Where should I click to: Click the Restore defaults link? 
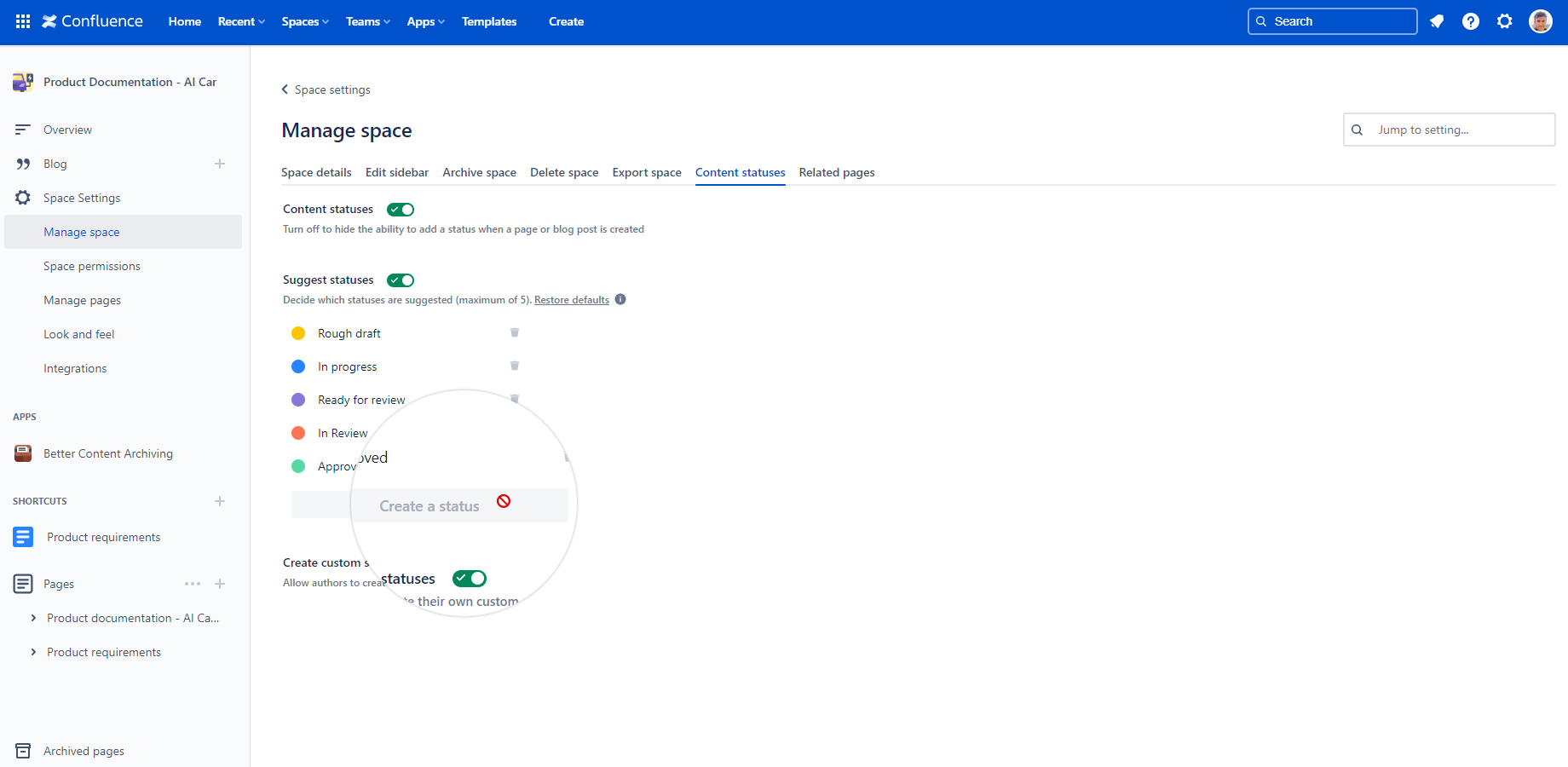click(571, 299)
